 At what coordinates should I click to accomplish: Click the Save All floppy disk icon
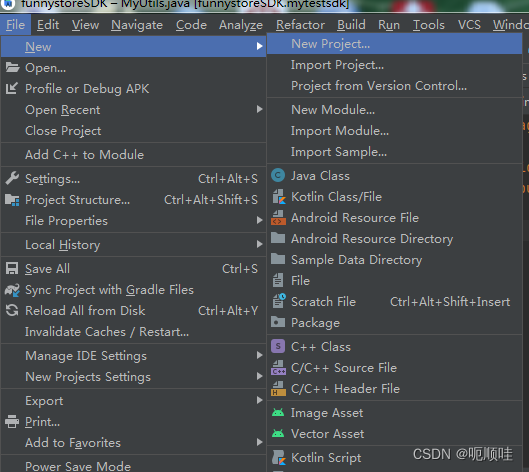(x=12, y=269)
